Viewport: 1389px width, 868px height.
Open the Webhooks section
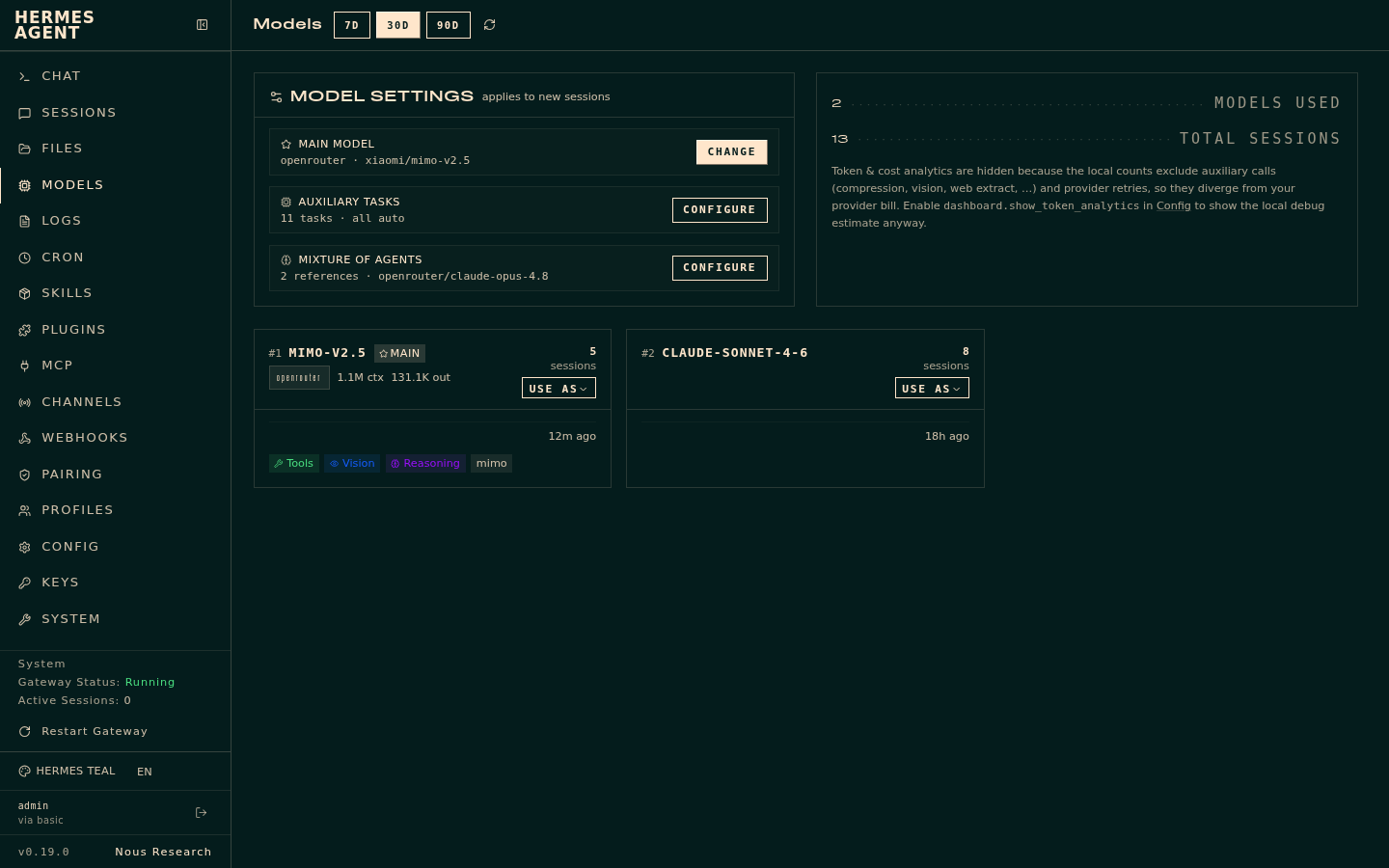click(x=116, y=438)
